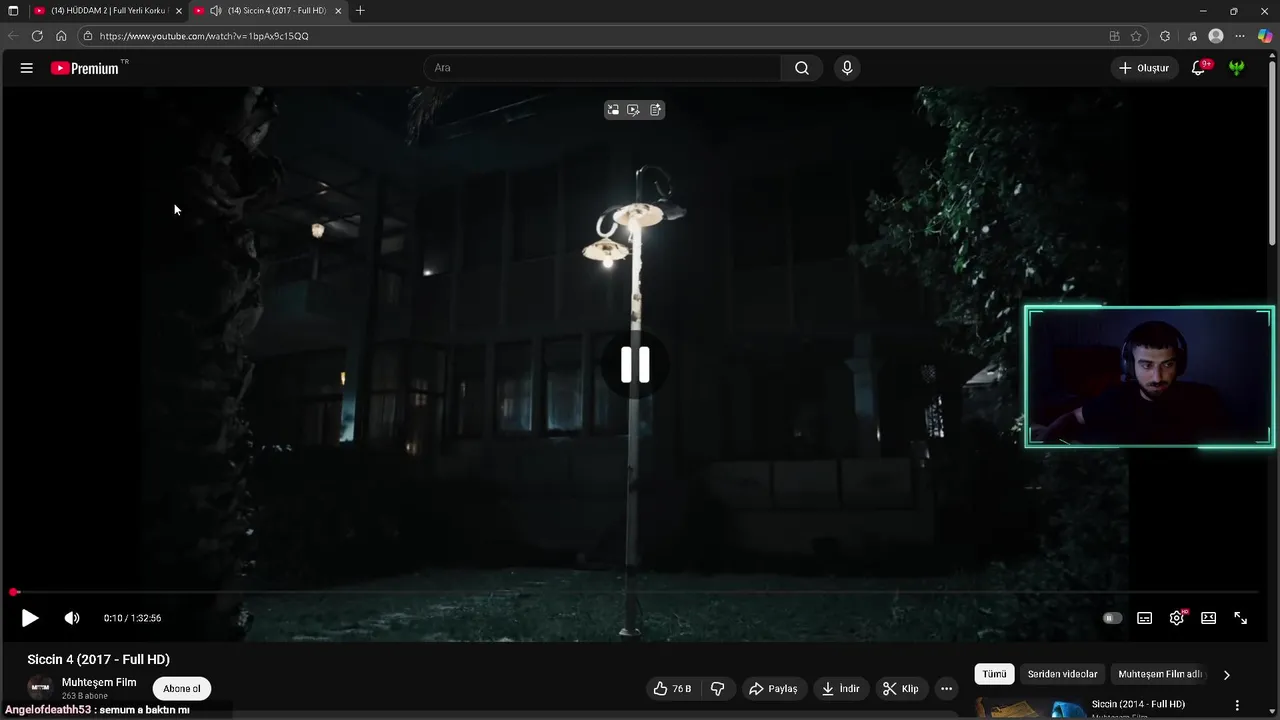Viewport: 1280px width, 720px height.
Task: Open the Oluştur create menu
Action: pyautogui.click(x=1144, y=68)
